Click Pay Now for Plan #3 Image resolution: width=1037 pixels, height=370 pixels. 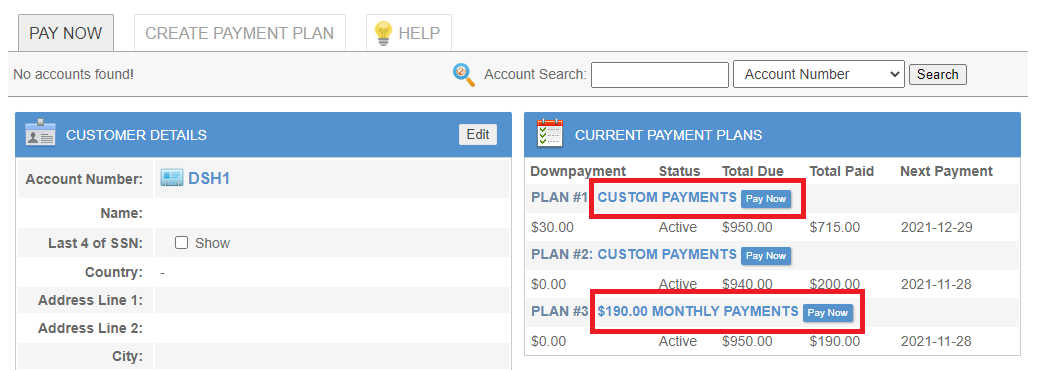(x=828, y=312)
